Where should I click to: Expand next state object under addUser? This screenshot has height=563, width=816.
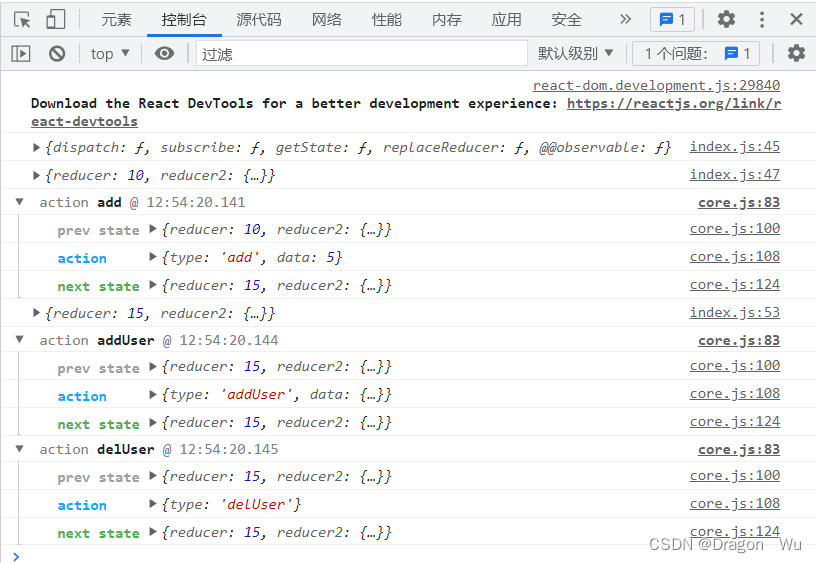coord(153,423)
